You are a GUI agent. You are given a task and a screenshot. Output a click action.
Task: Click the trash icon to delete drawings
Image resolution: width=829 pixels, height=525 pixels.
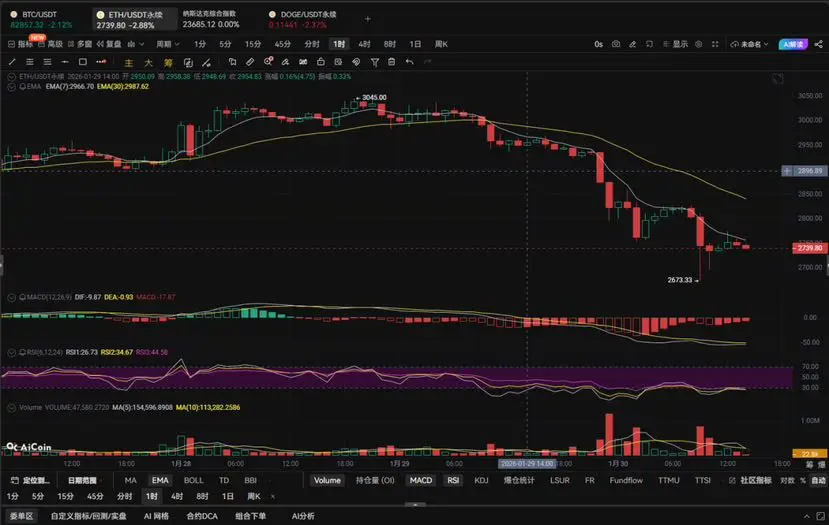391,62
